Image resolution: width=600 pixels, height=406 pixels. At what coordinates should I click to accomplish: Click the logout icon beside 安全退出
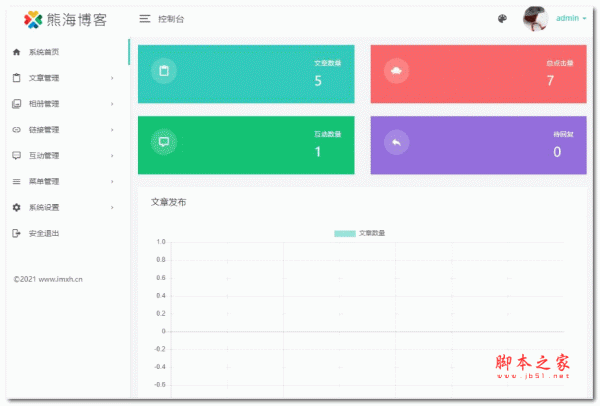tap(16, 233)
